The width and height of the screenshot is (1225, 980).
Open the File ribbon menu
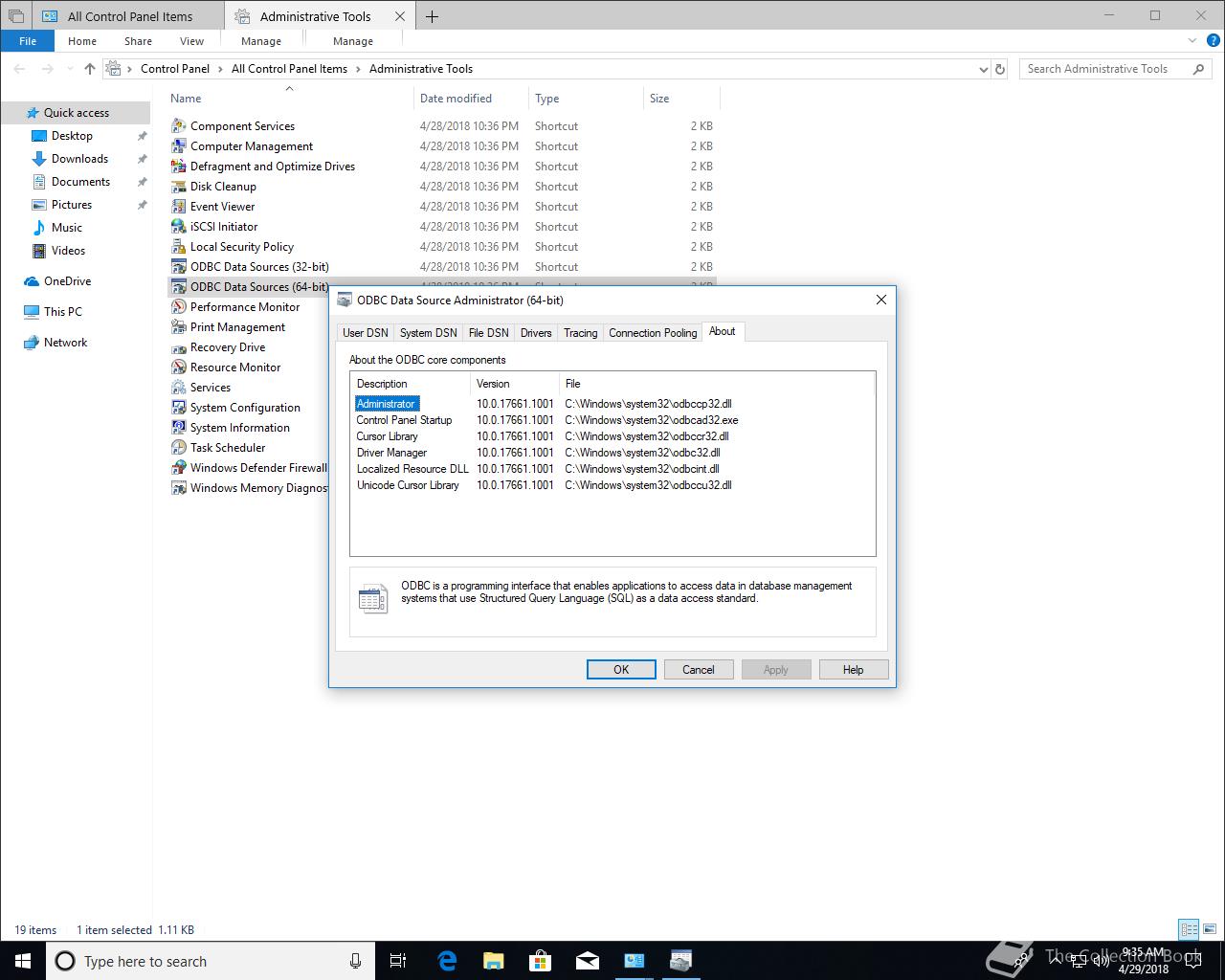point(28,41)
